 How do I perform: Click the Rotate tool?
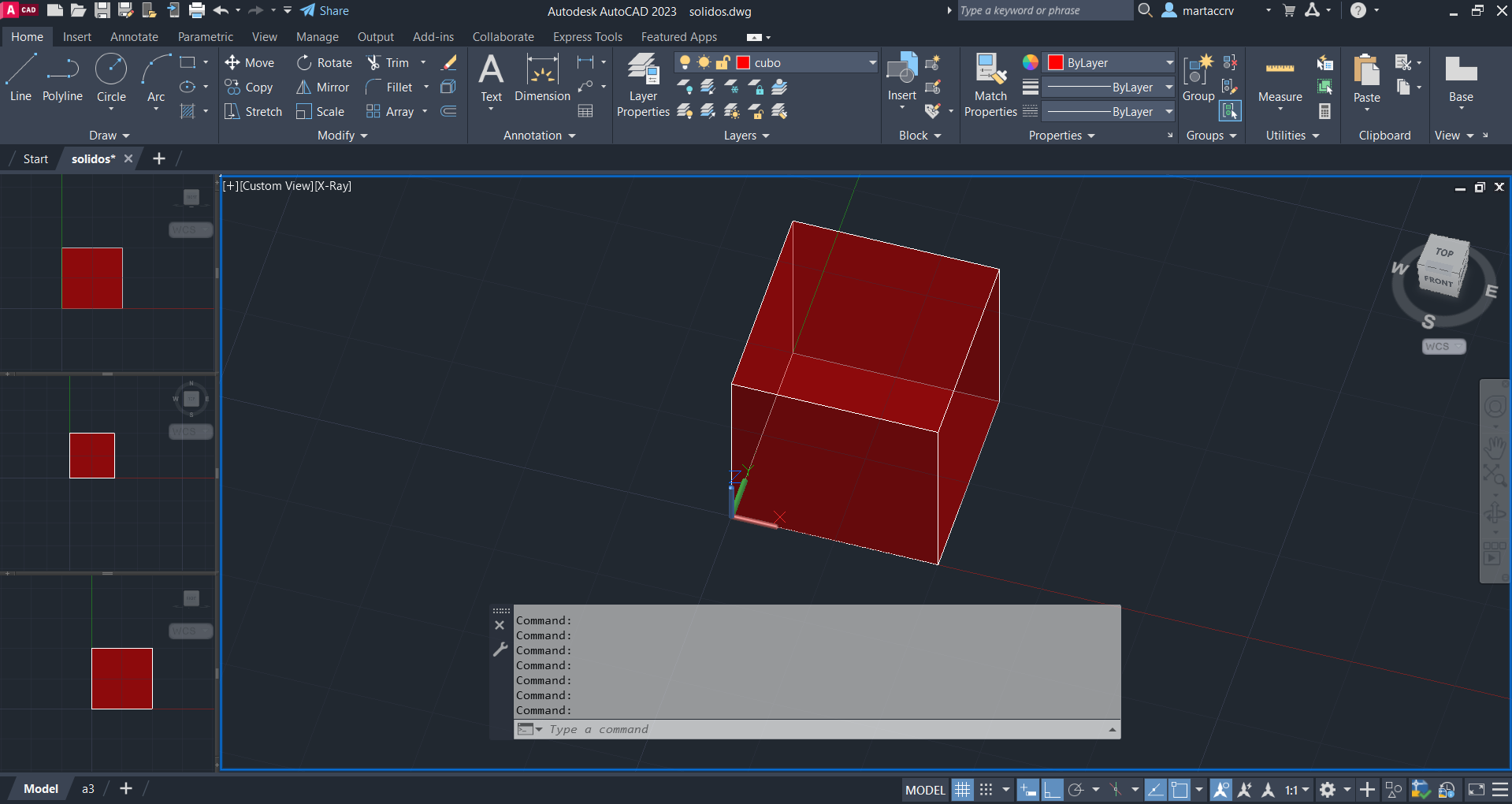click(325, 63)
